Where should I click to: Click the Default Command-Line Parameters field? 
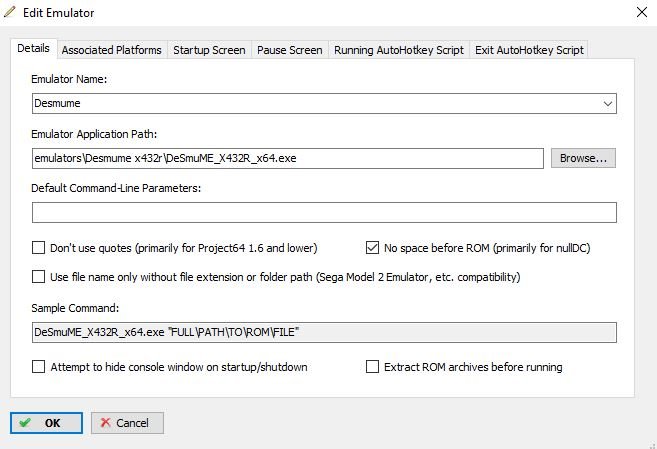point(324,212)
